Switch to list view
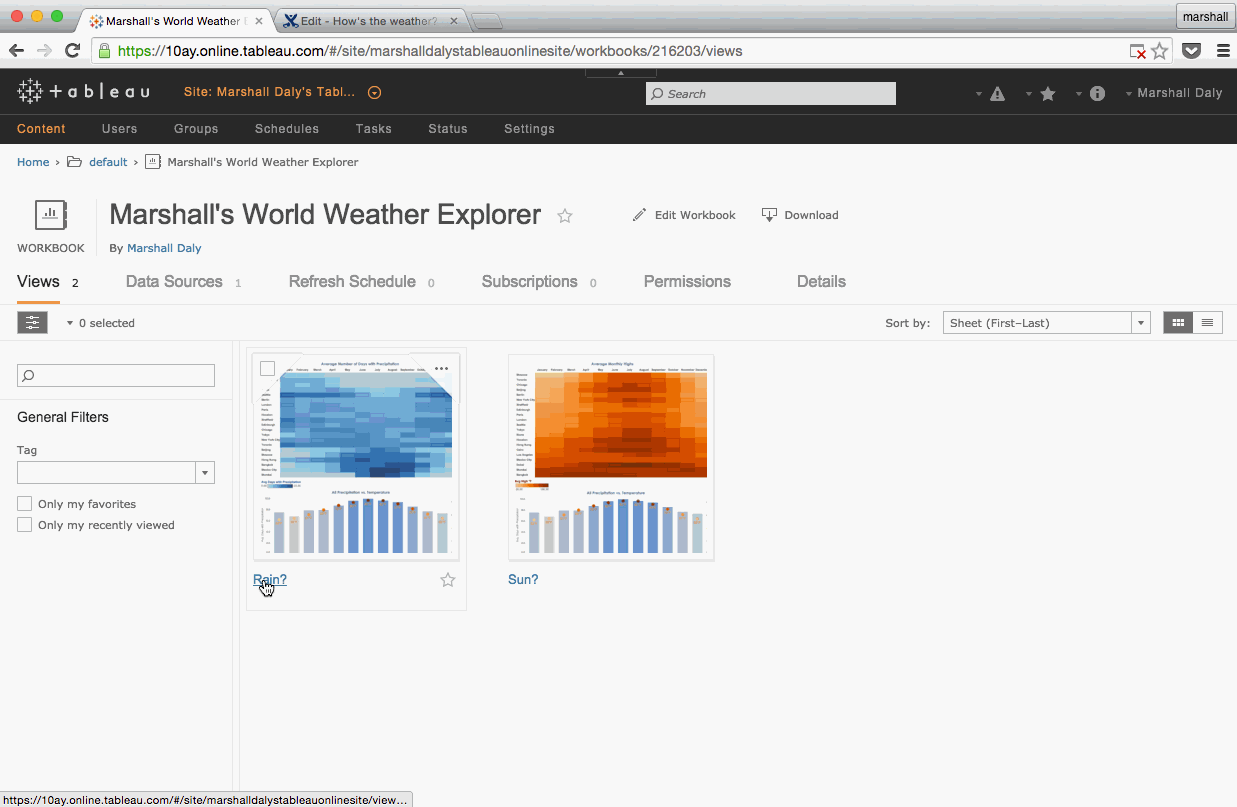Viewport: 1237px width, 807px height. pos(1208,323)
